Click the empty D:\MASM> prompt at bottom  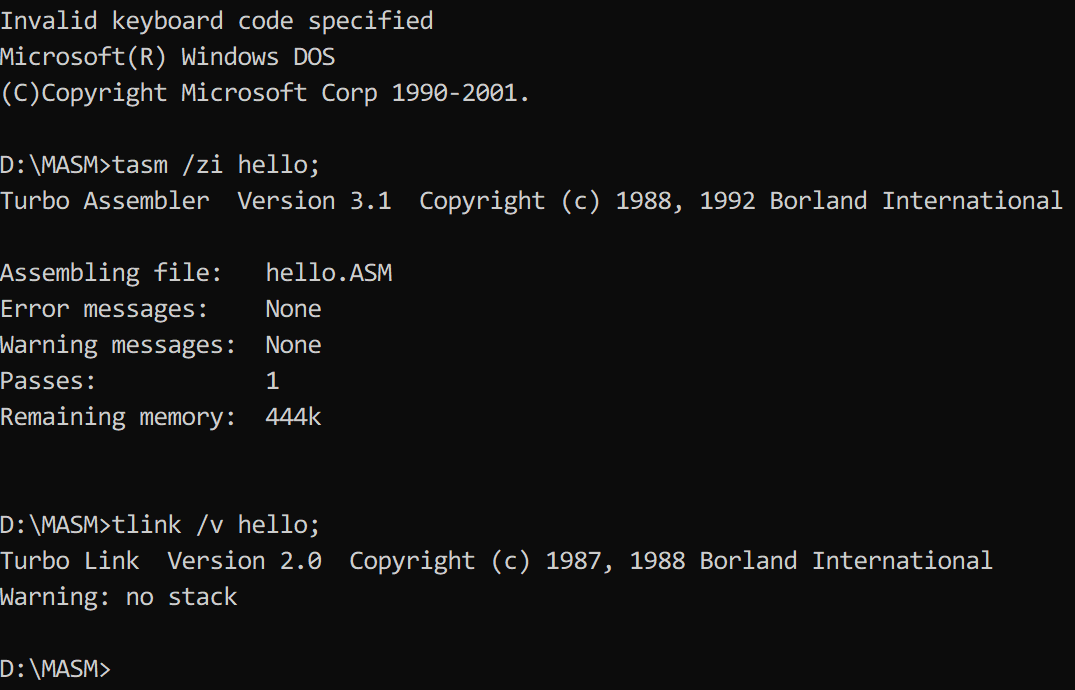pos(56,669)
